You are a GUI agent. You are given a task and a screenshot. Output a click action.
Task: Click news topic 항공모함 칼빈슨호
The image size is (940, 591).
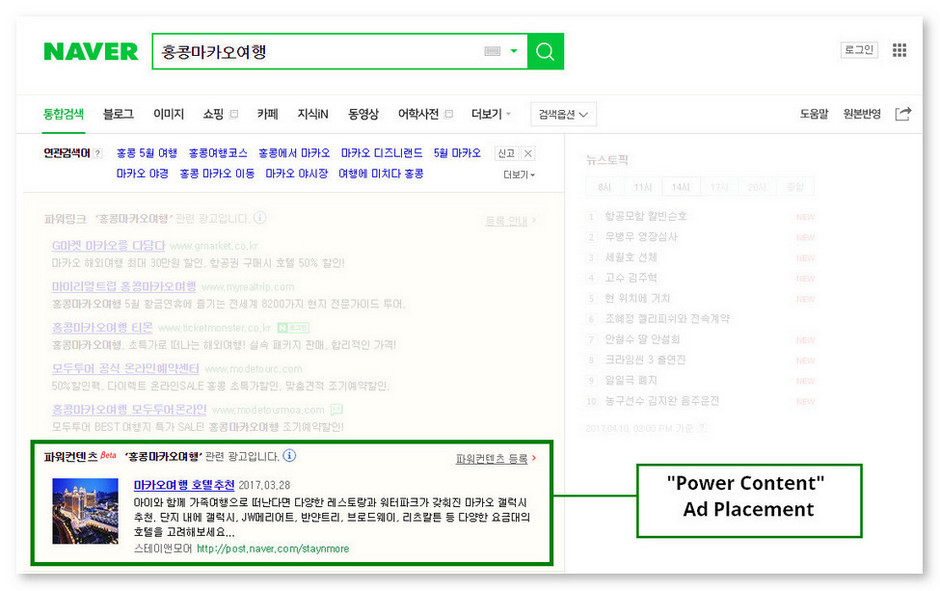[646, 216]
